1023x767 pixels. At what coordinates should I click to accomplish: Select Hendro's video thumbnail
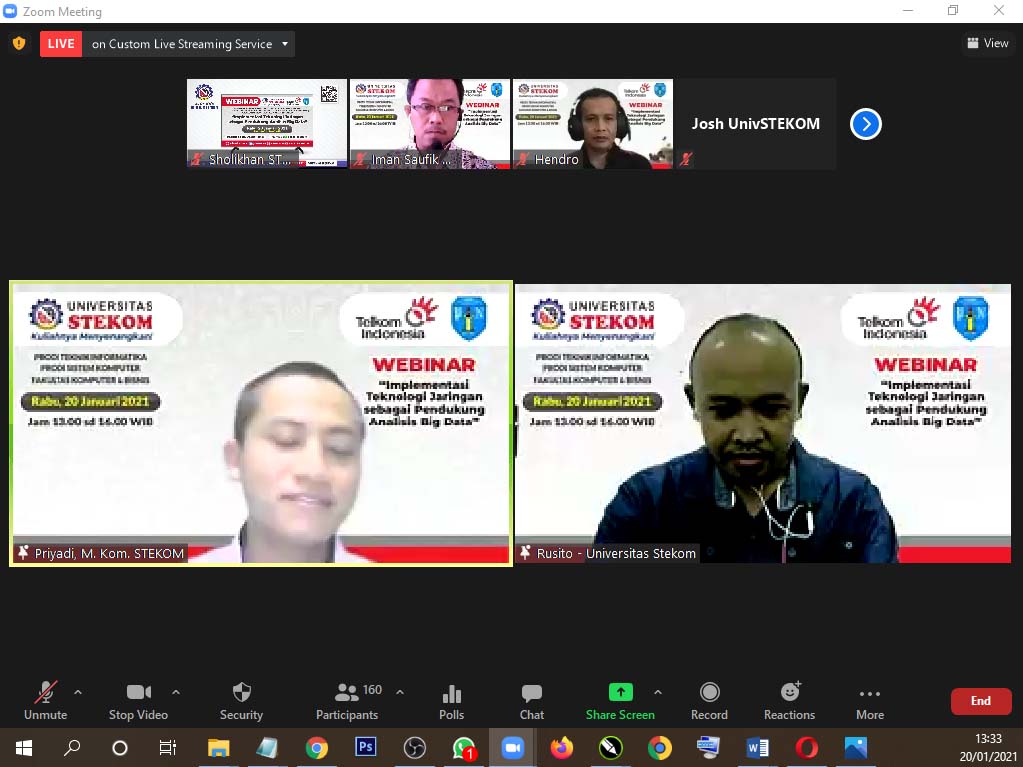point(593,123)
